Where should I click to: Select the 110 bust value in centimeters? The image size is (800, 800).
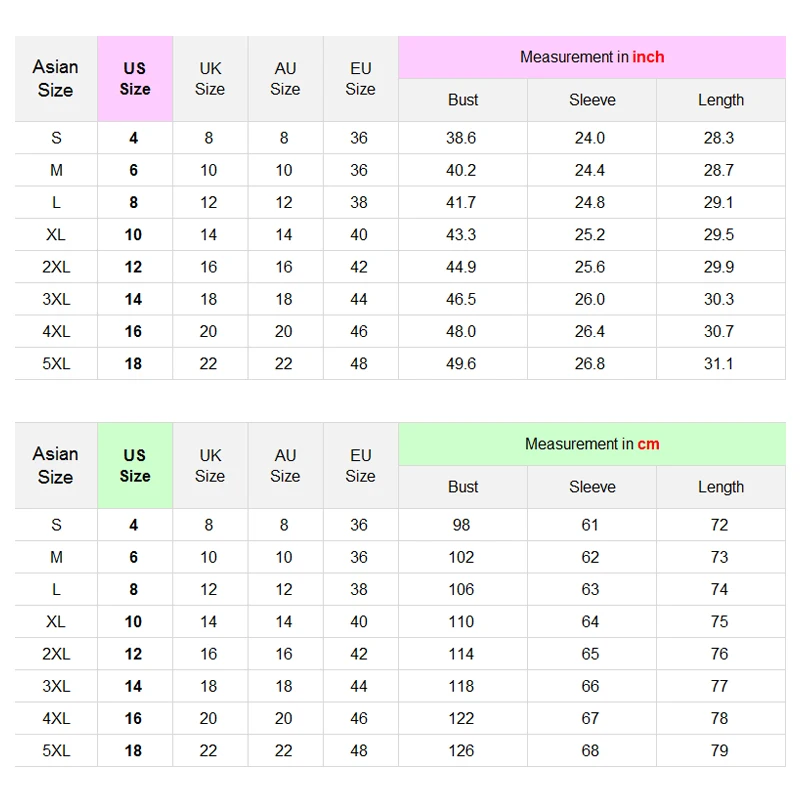(461, 622)
